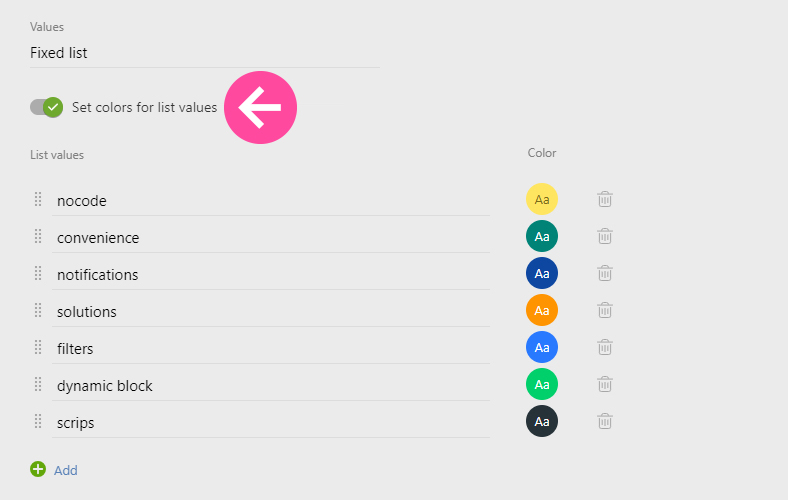Delete the nocode list value
Screen dimensions: 788x500
pyautogui.click(x=605, y=199)
